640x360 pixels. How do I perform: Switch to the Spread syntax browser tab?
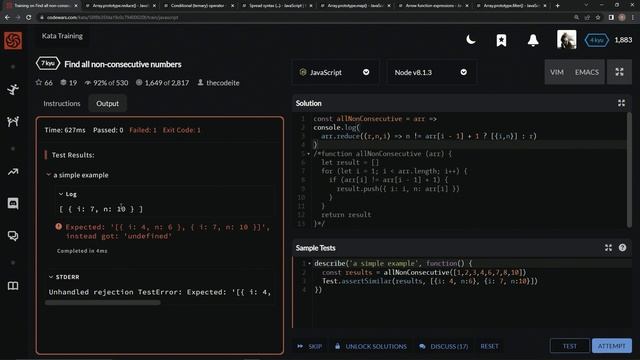point(276,6)
